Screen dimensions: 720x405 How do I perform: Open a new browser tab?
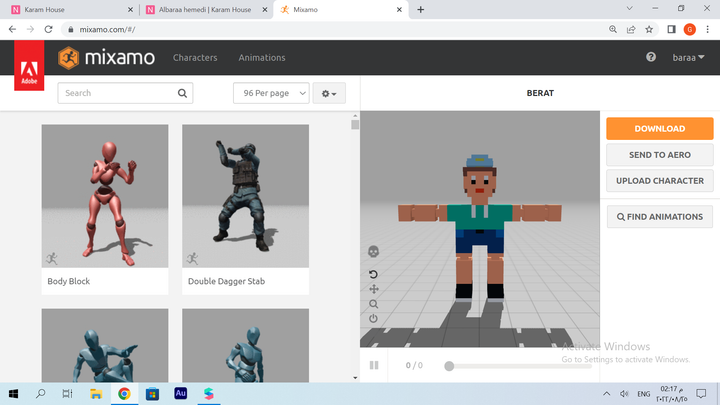[421, 9]
